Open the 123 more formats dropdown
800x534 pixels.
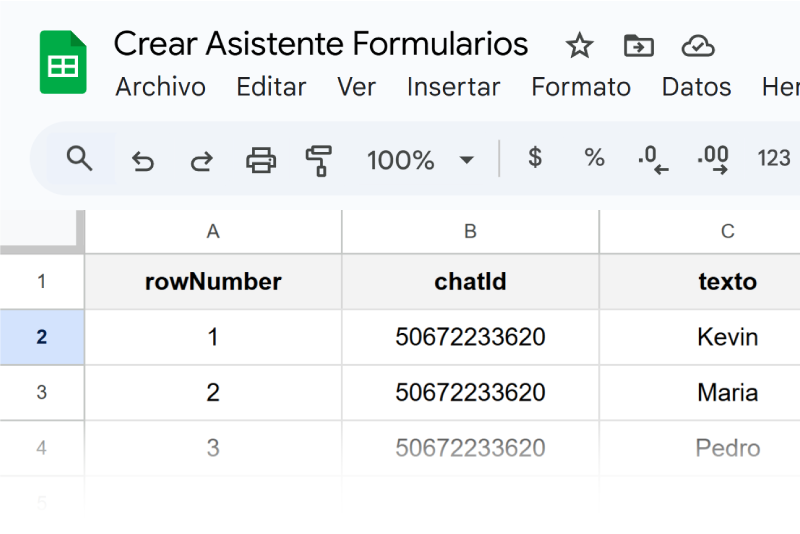pyautogui.click(x=773, y=158)
